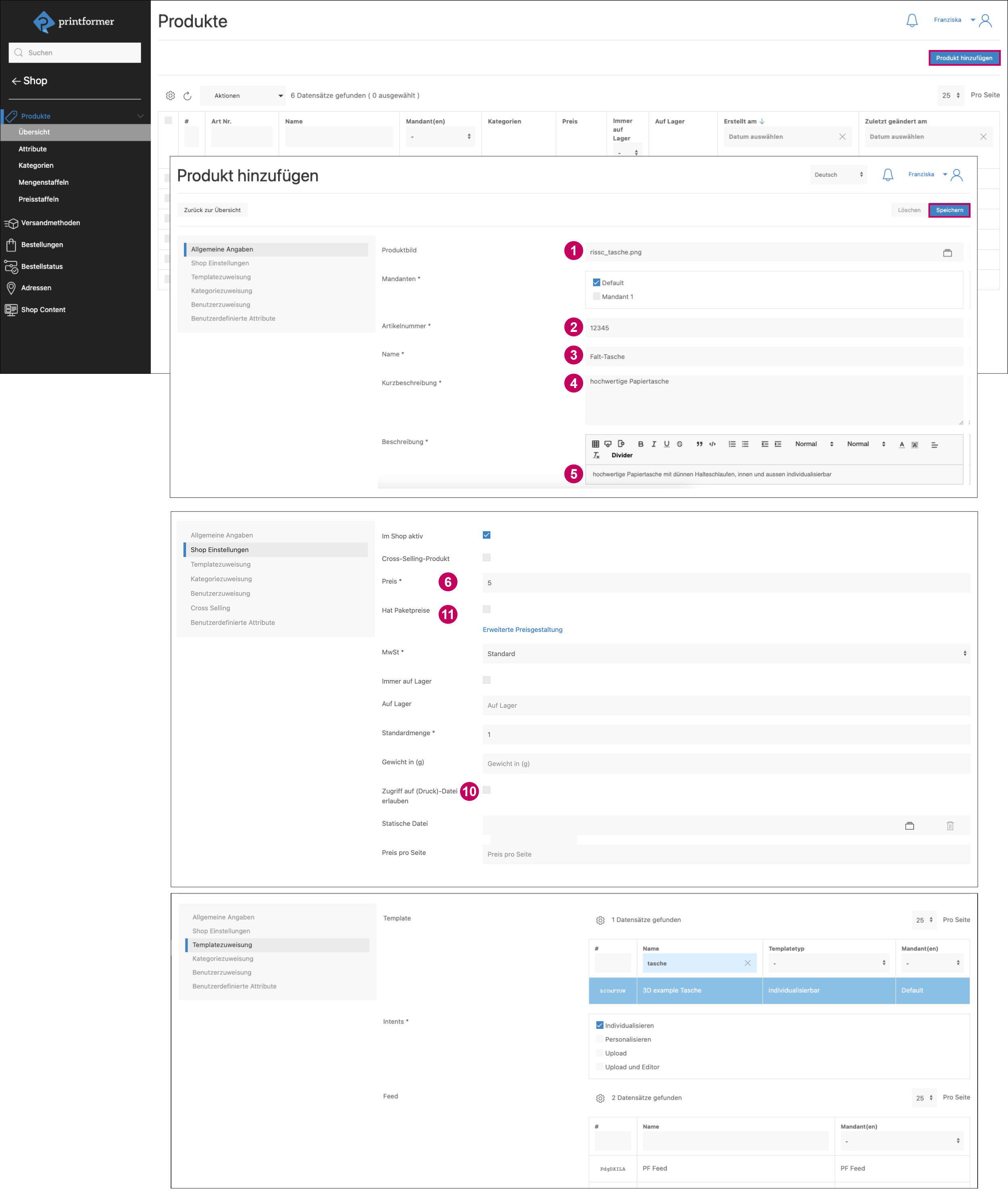The width and height of the screenshot is (1008, 1191).
Task: Insert a table via the editor toolbar
Action: 596,444
